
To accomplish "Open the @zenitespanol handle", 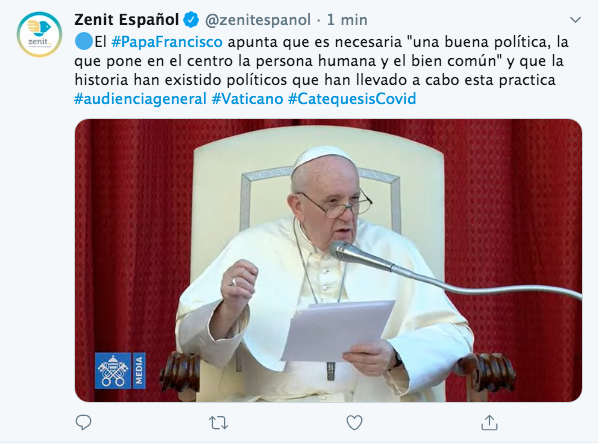I will point(258,20).
